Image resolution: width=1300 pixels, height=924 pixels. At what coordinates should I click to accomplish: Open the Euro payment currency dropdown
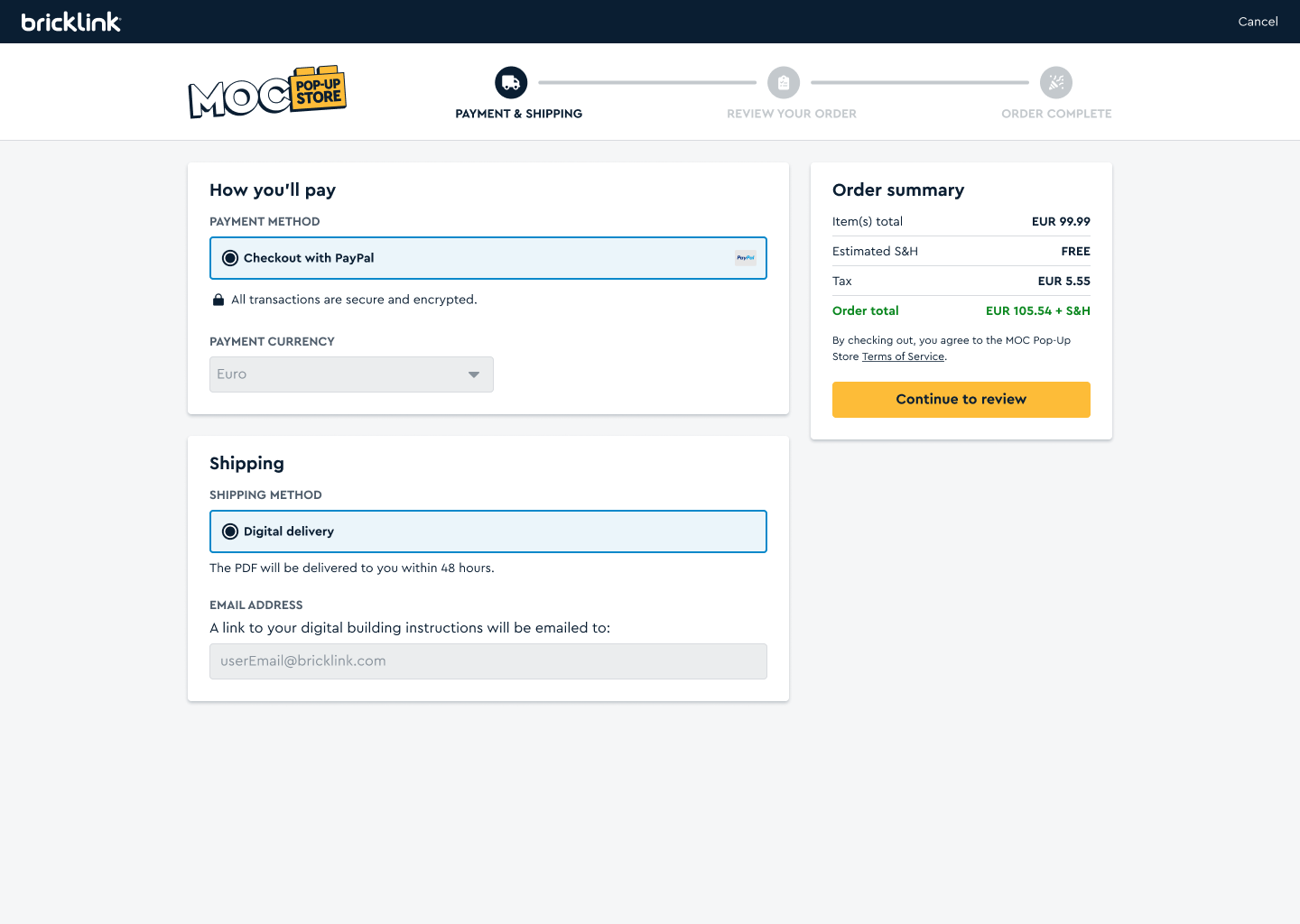351,374
